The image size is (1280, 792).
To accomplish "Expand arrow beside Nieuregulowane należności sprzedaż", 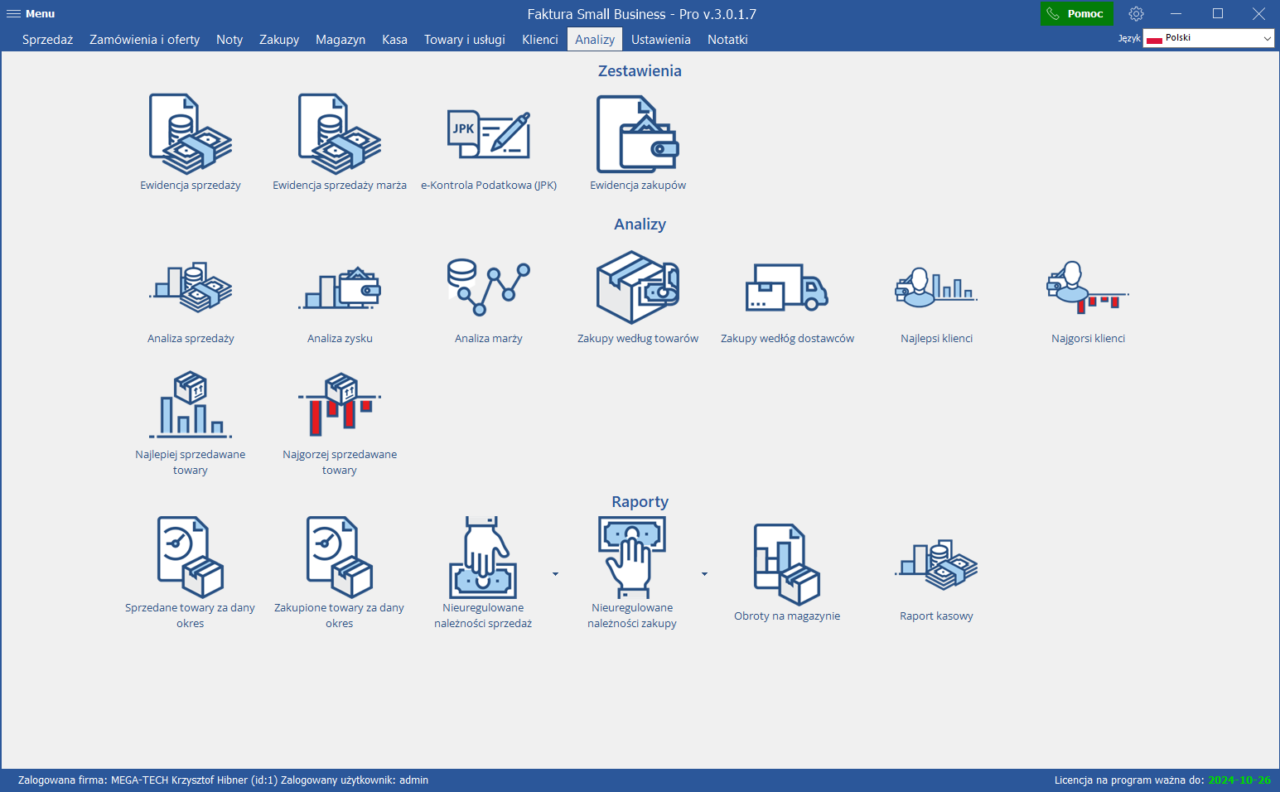I will coord(555,574).
